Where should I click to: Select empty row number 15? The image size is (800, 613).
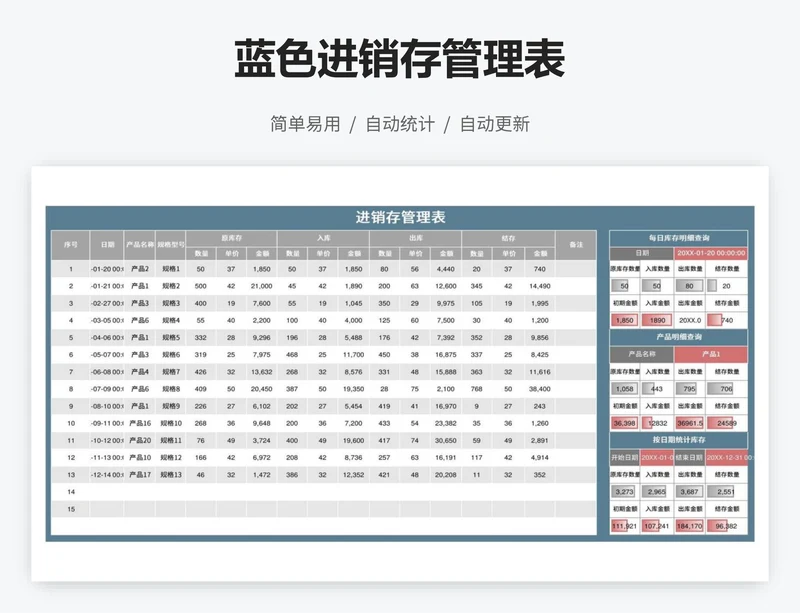pyautogui.click(x=70, y=509)
